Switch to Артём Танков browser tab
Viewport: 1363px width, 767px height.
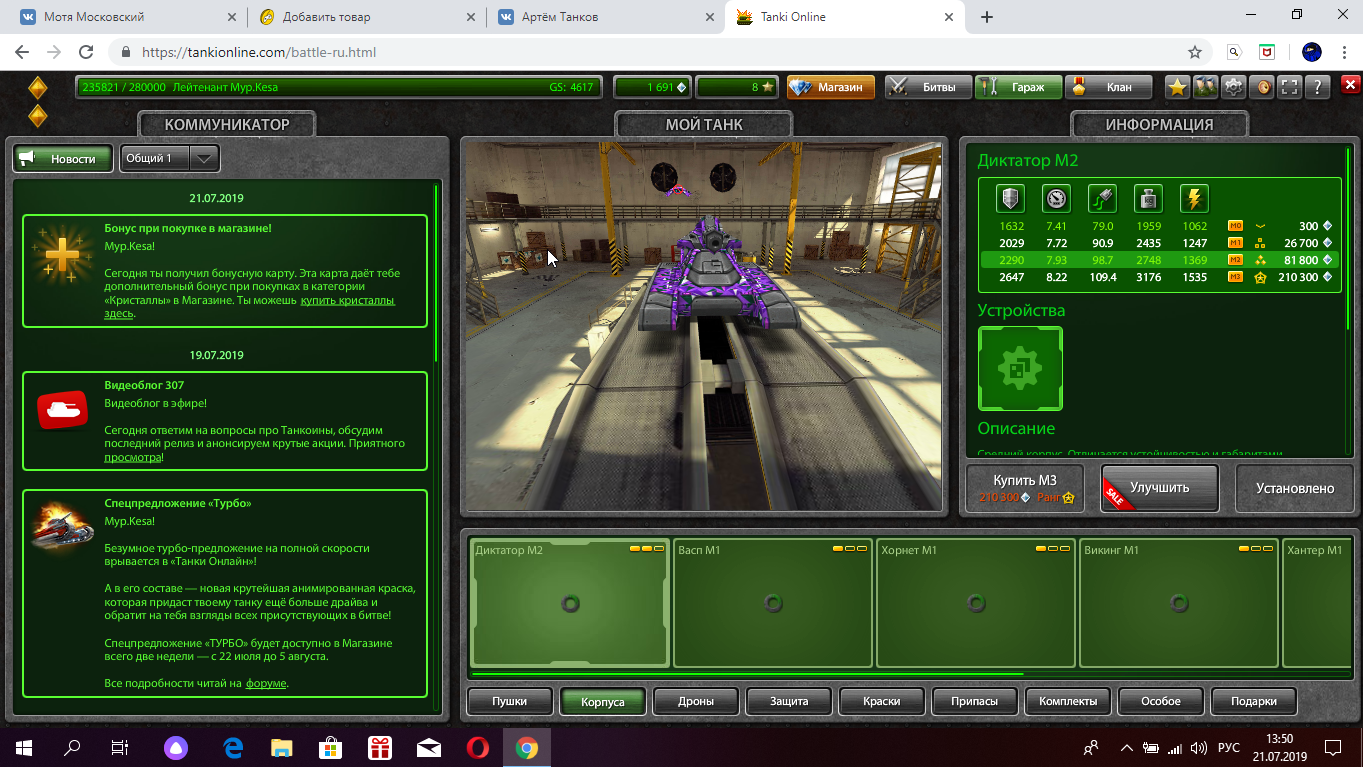point(607,17)
